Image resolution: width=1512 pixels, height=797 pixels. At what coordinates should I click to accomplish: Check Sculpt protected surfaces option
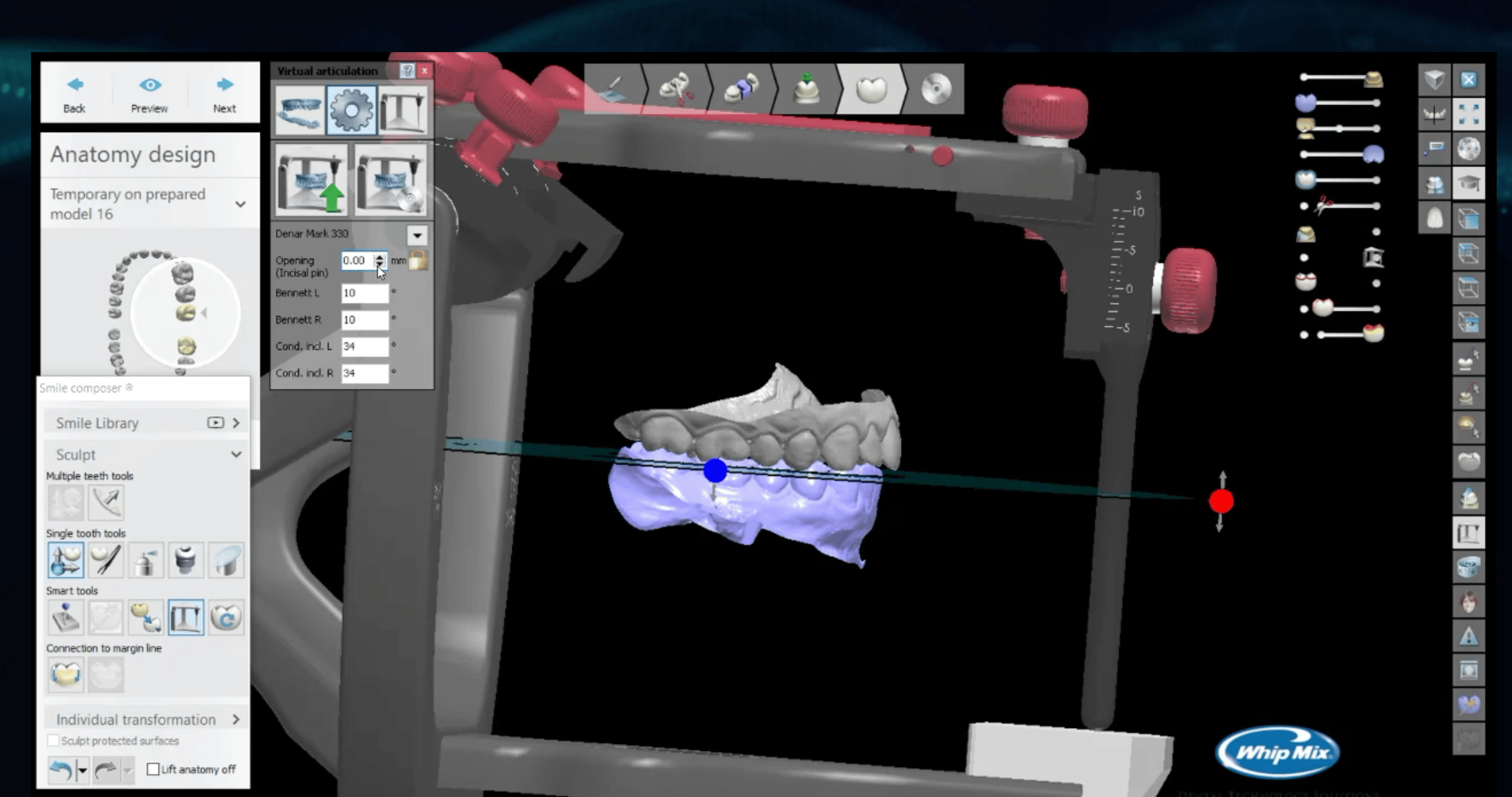click(54, 741)
